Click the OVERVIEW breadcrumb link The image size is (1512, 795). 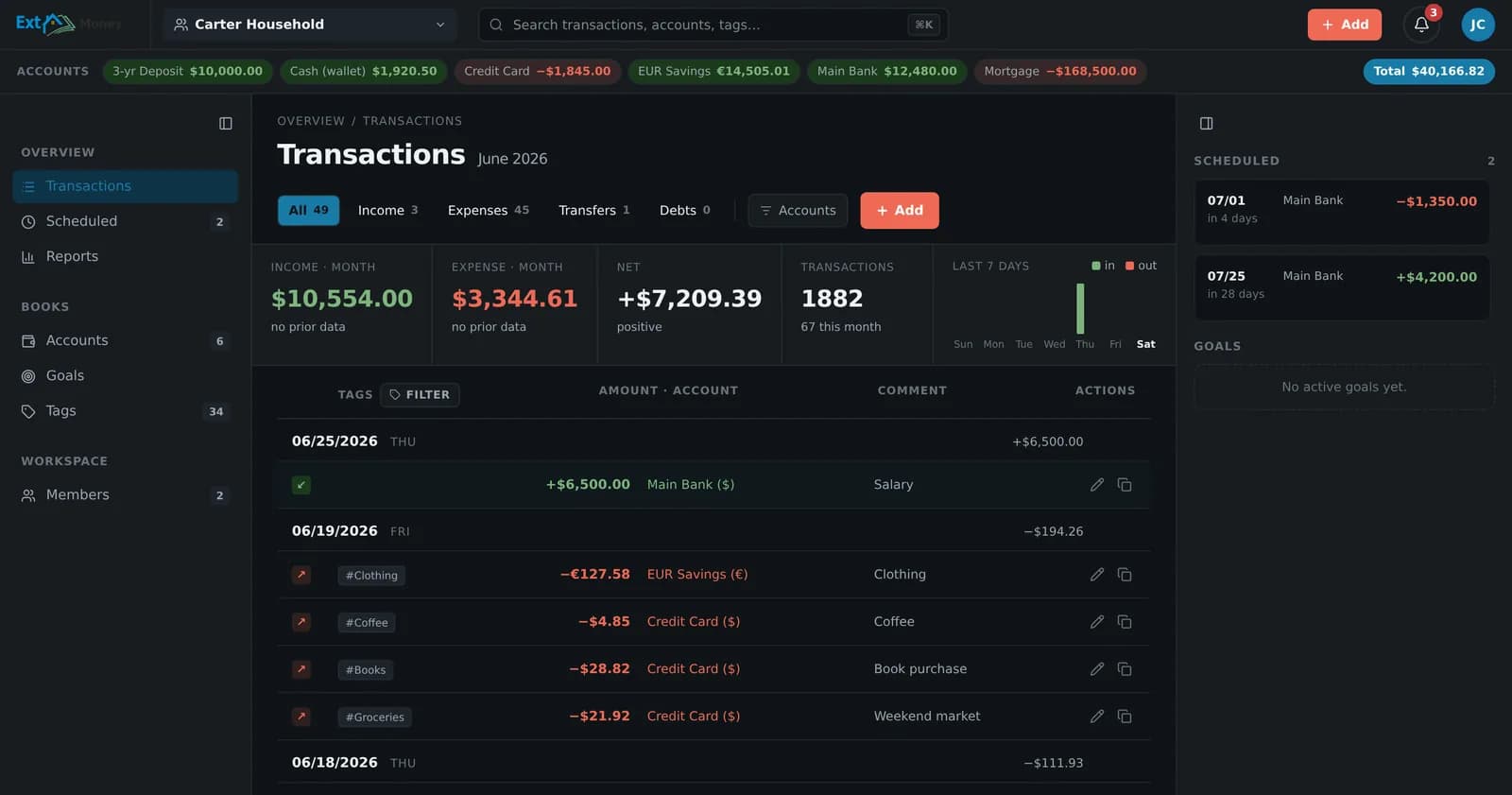click(311, 121)
